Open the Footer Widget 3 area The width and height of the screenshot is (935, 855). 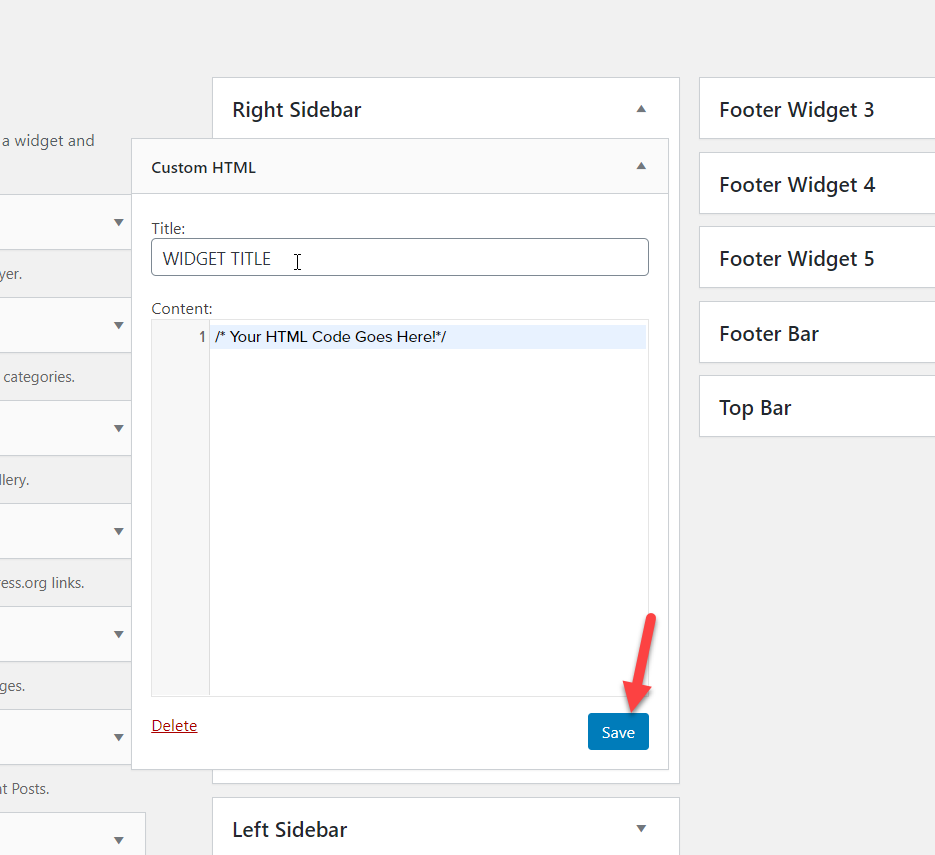point(817,109)
